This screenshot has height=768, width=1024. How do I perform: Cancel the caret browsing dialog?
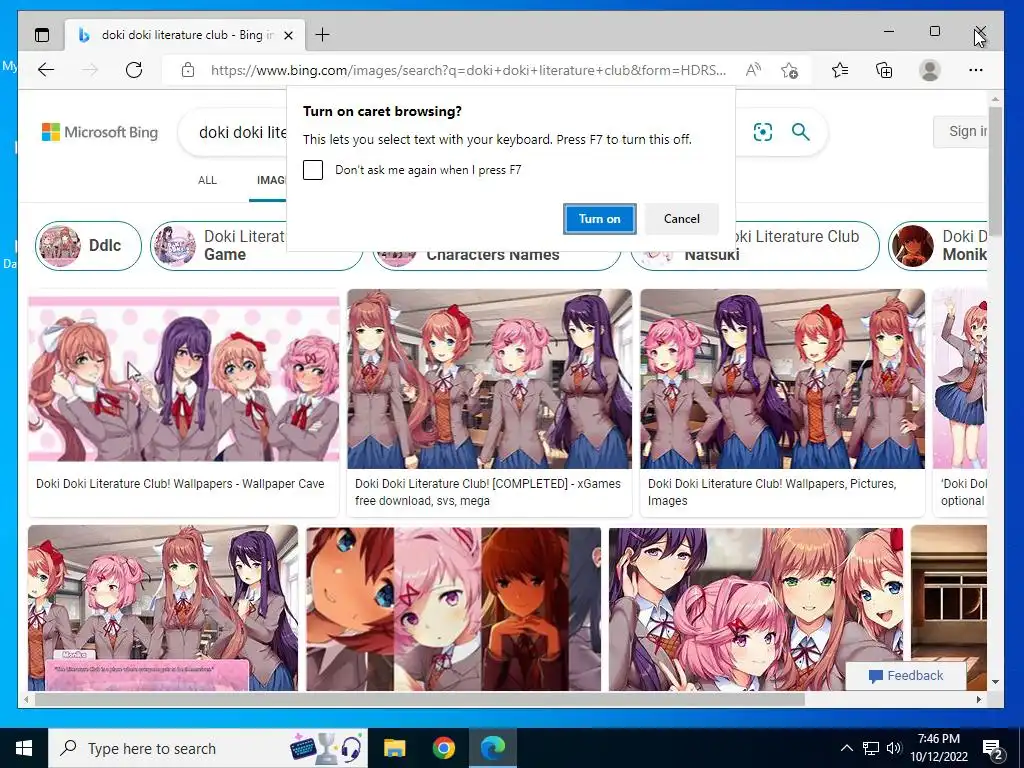click(682, 219)
